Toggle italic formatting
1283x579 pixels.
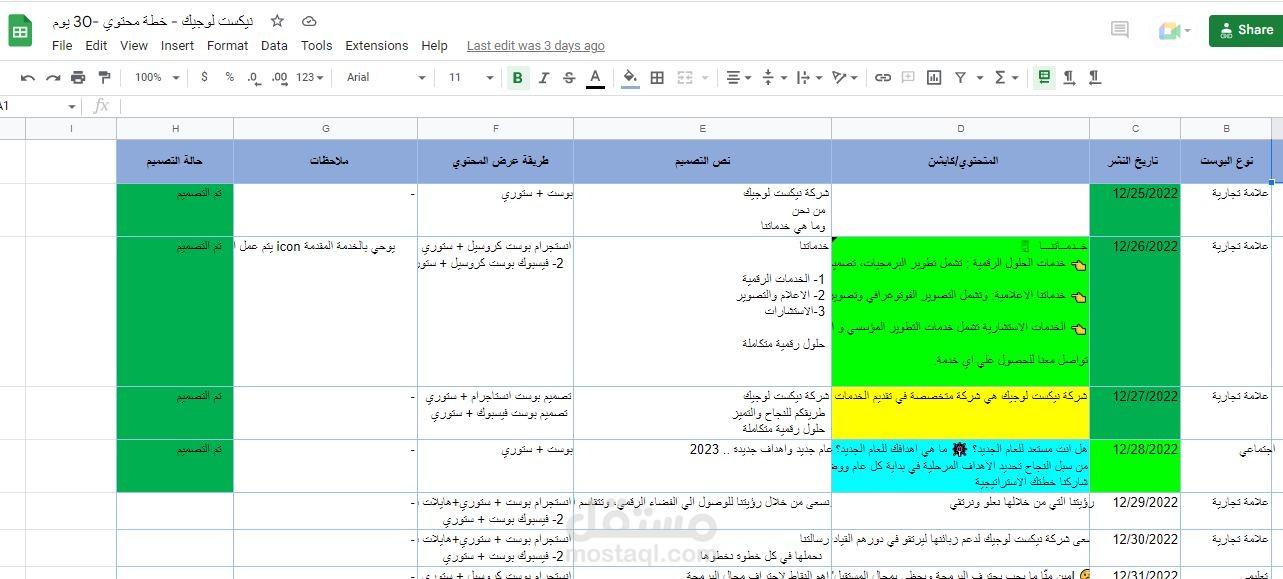coord(544,77)
